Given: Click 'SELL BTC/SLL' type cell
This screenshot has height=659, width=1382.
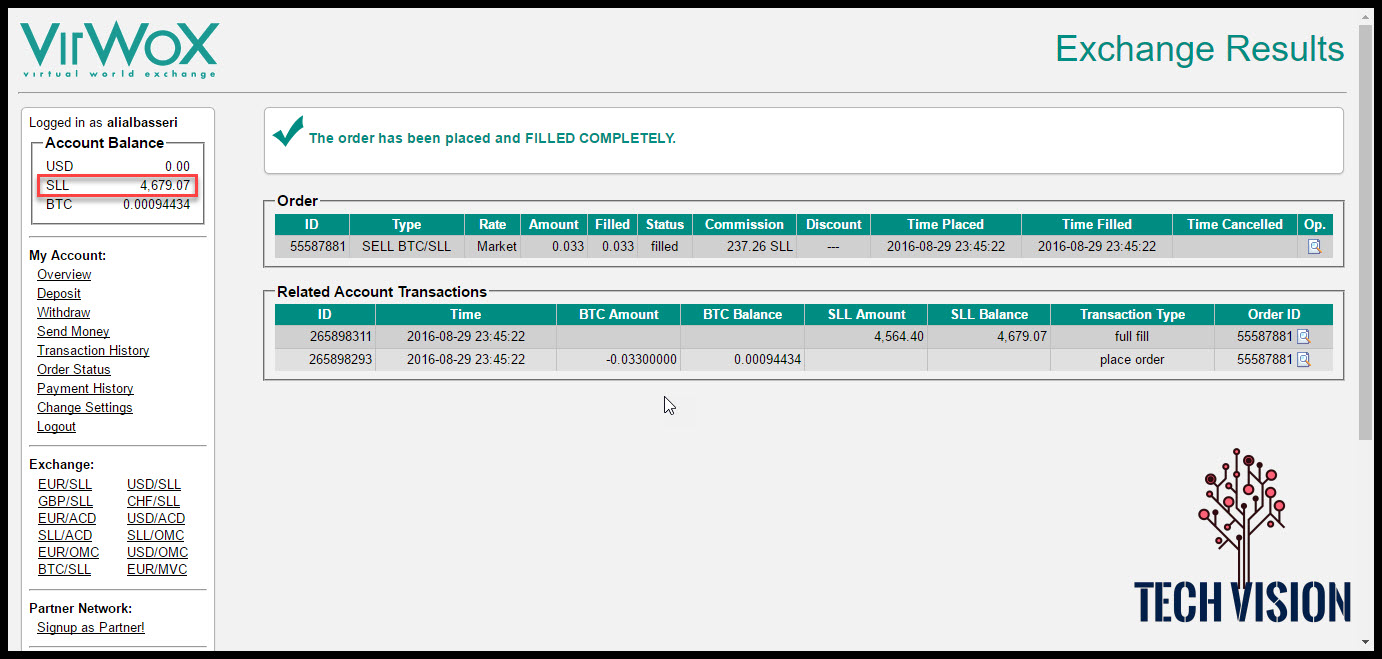Looking at the screenshot, I should pos(407,246).
